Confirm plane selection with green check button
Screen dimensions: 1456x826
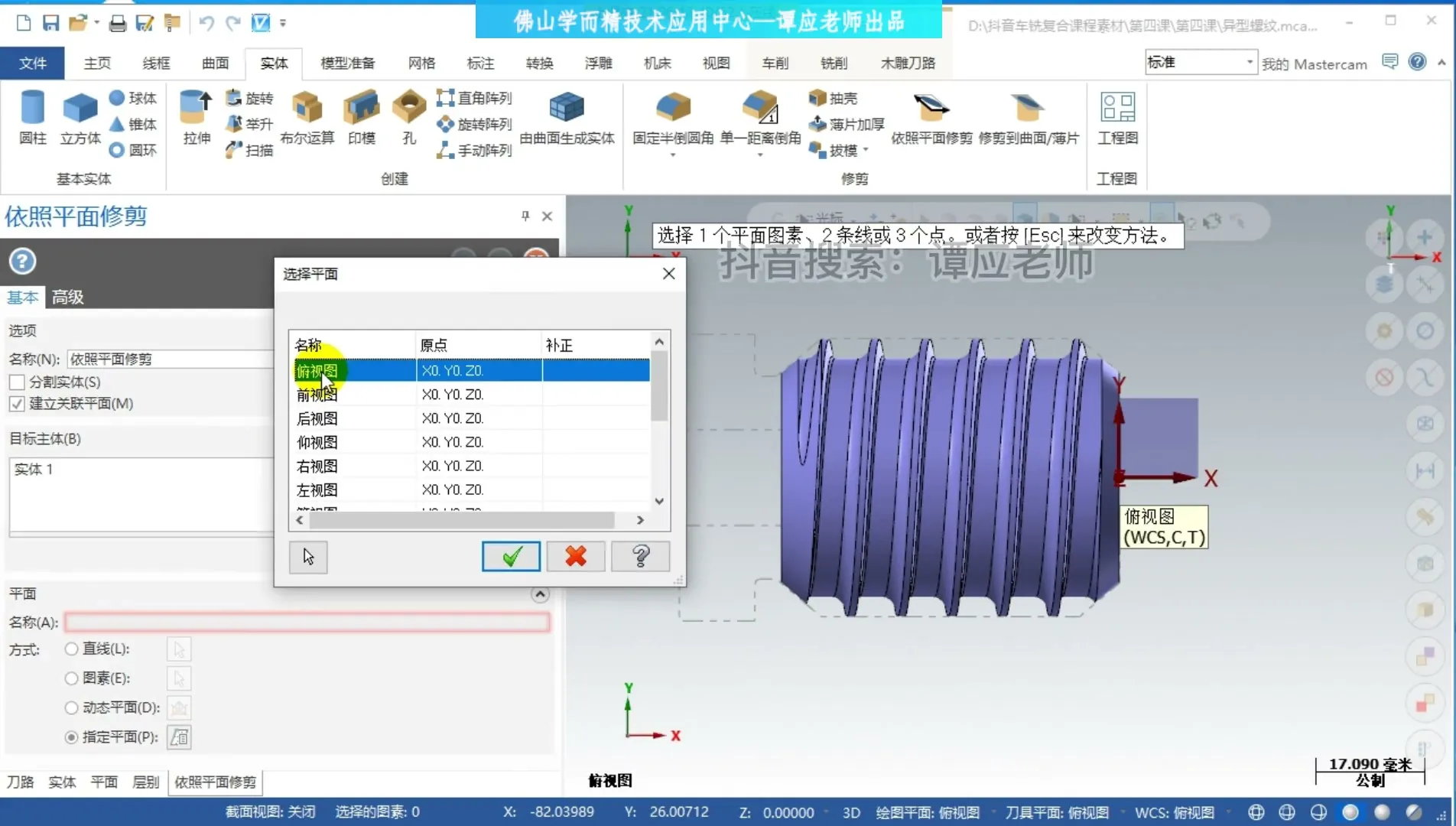(x=510, y=557)
